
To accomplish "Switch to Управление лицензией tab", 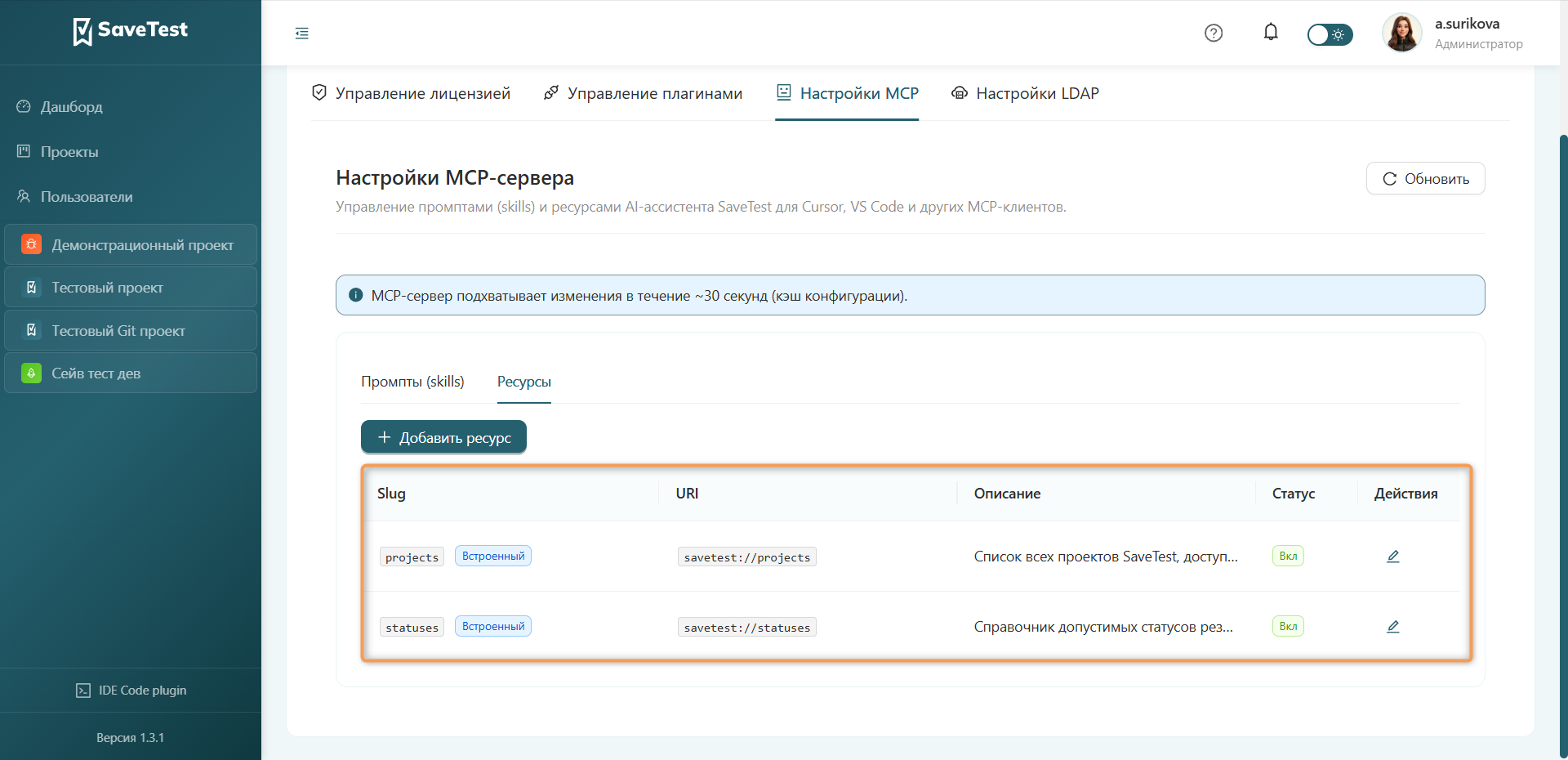I will click(x=411, y=93).
